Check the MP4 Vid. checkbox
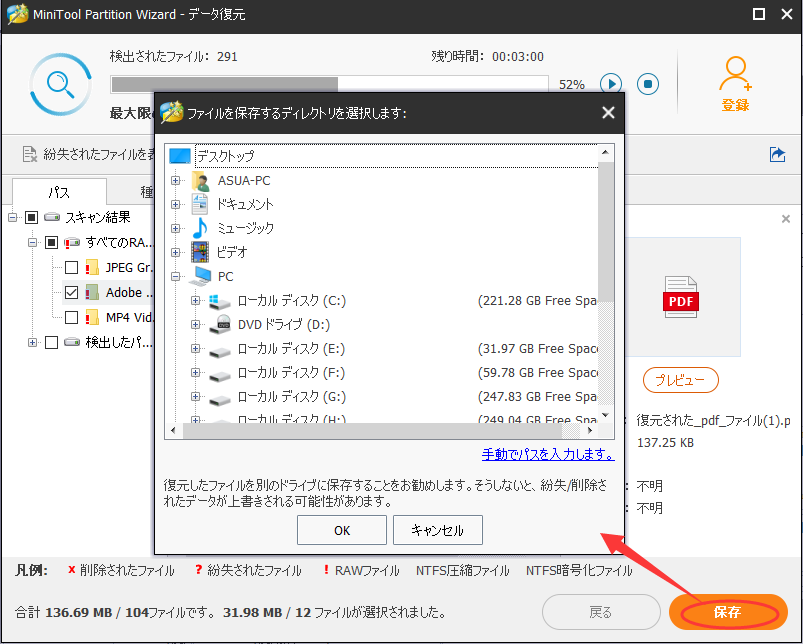Image resolution: width=803 pixels, height=644 pixels. [71, 317]
